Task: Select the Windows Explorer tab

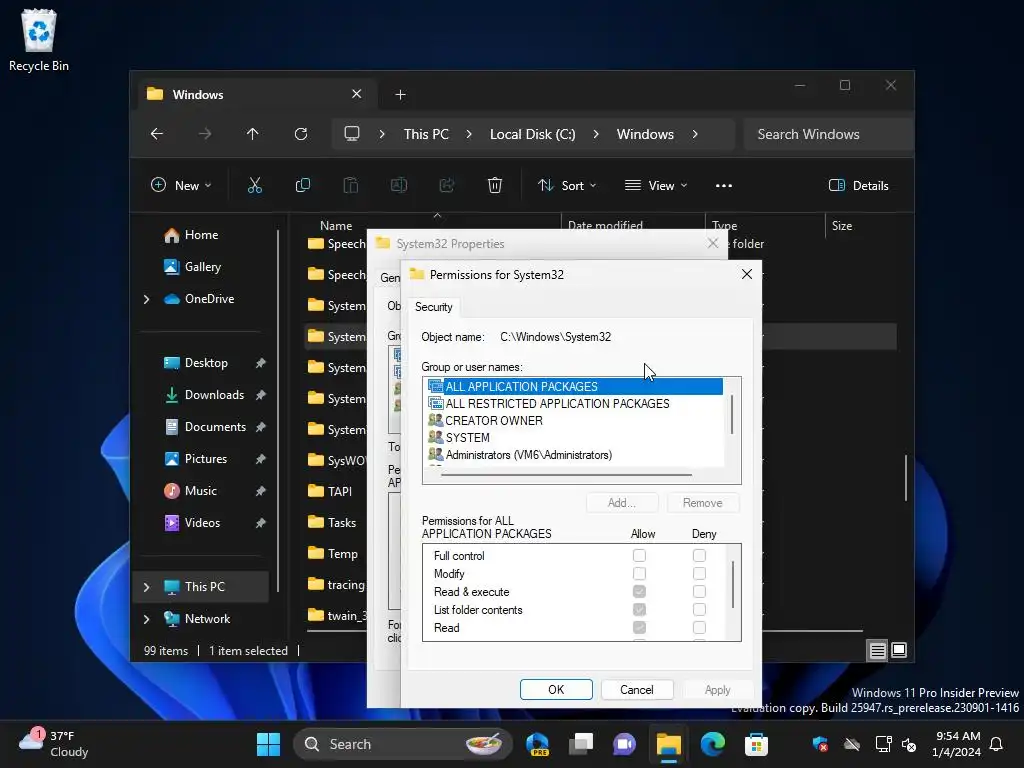Action: (x=255, y=95)
